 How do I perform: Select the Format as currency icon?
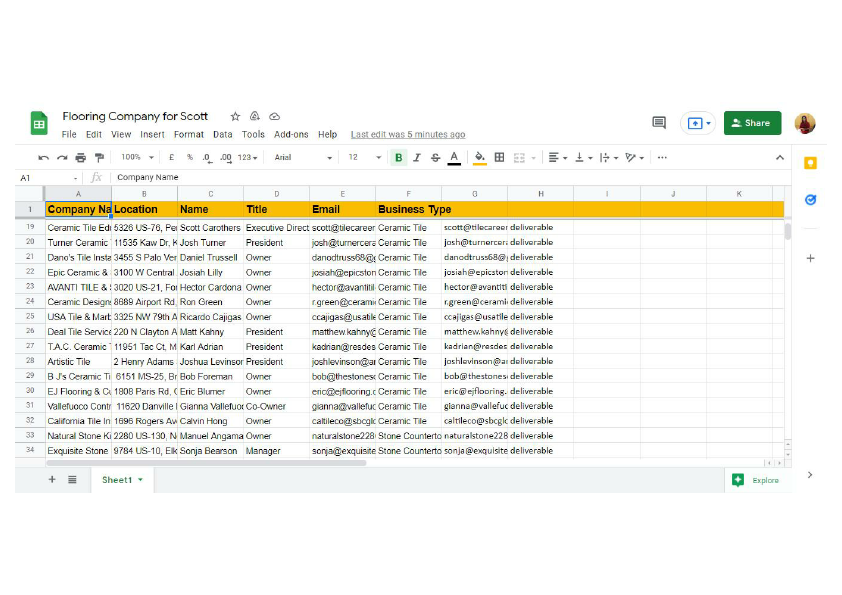(169, 157)
